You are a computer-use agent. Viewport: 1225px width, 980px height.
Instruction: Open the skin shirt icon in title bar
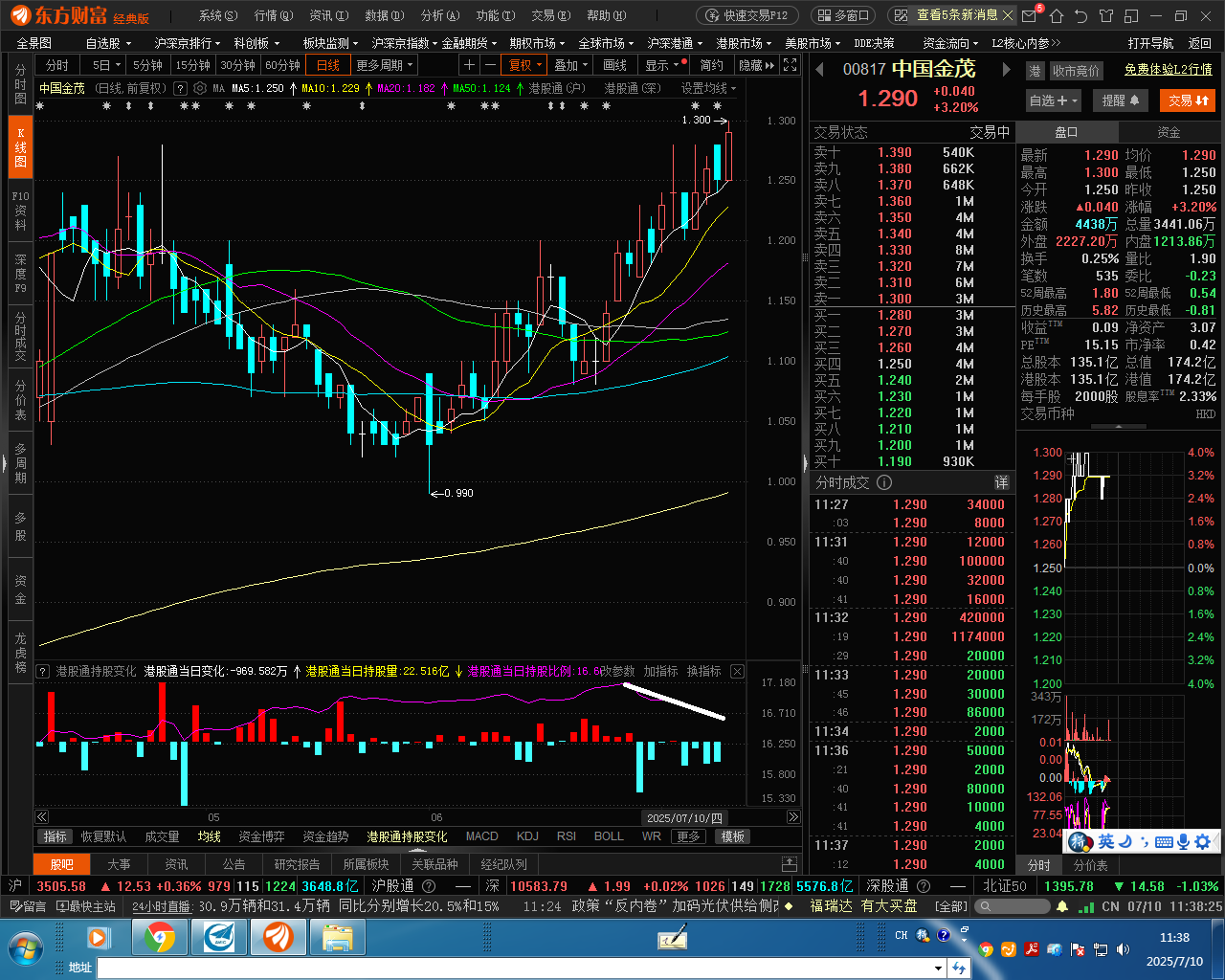1106,15
